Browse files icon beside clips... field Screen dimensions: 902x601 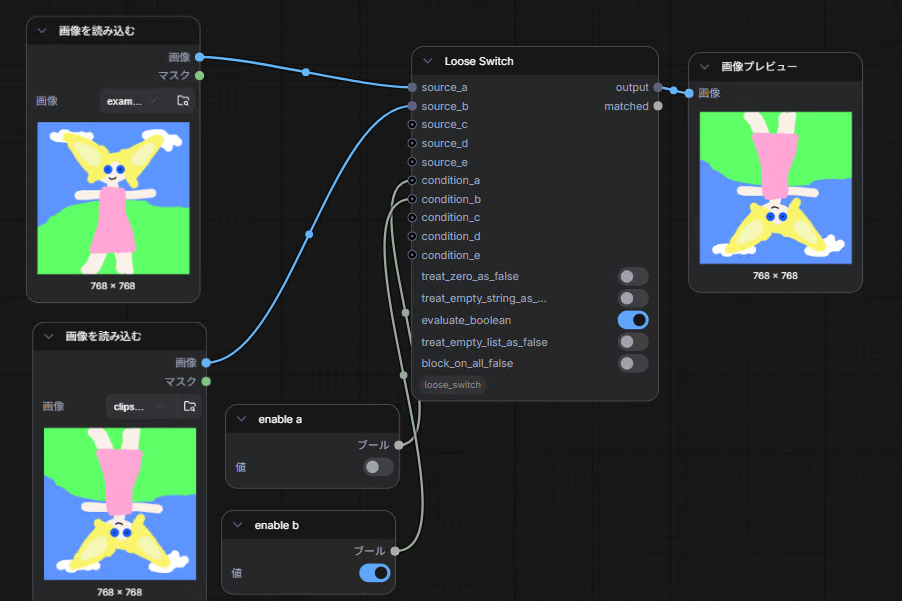(x=189, y=407)
